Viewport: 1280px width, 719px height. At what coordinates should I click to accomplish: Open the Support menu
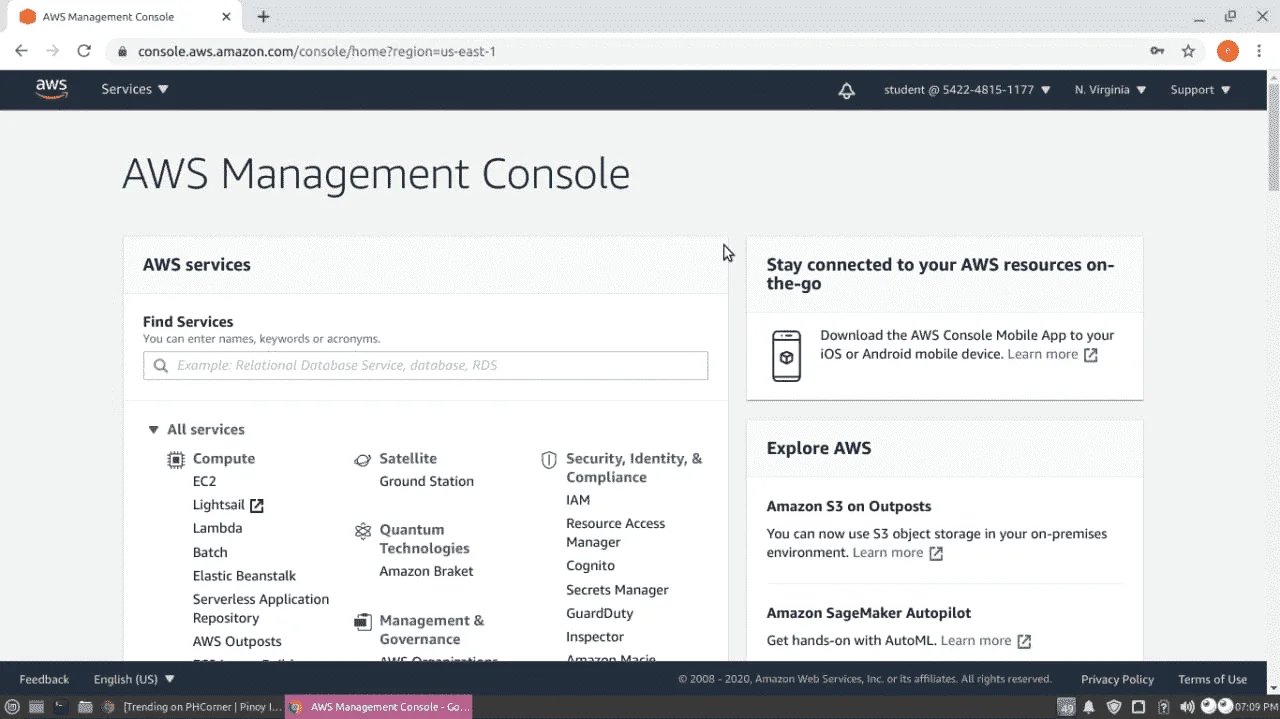point(1200,90)
